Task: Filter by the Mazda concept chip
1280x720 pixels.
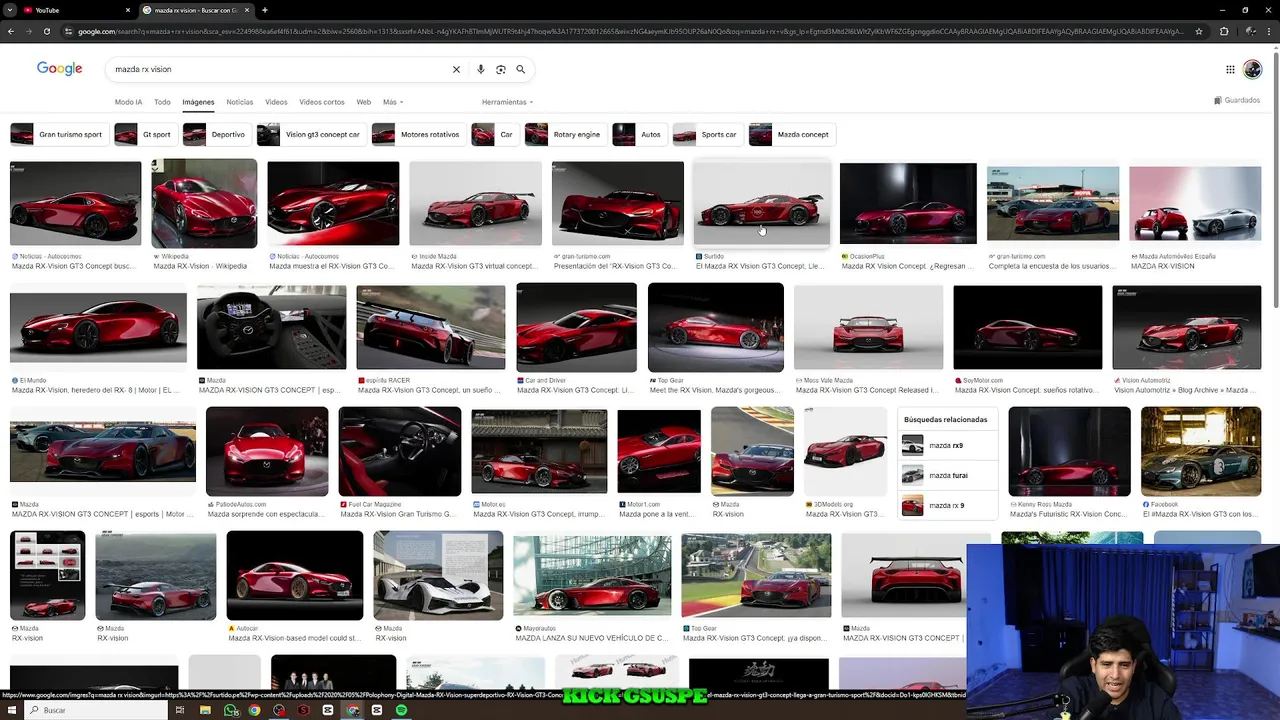Action: click(x=791, y=134)
